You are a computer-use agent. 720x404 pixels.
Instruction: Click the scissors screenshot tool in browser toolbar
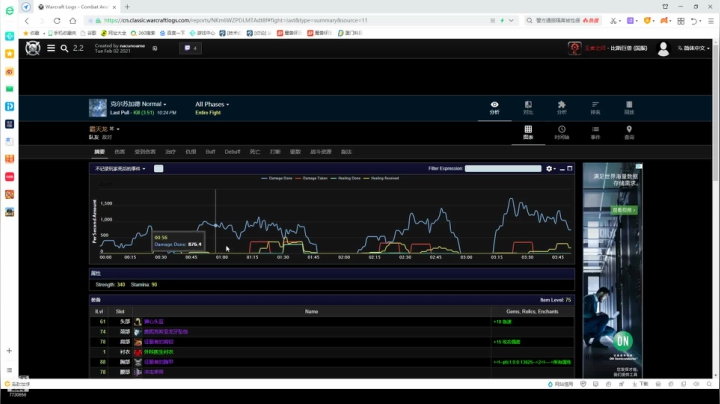pos(613,21)
